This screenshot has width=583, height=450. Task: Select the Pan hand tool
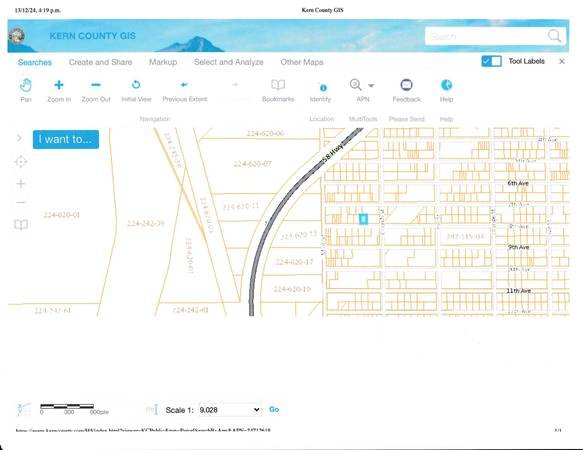(26, 86)
